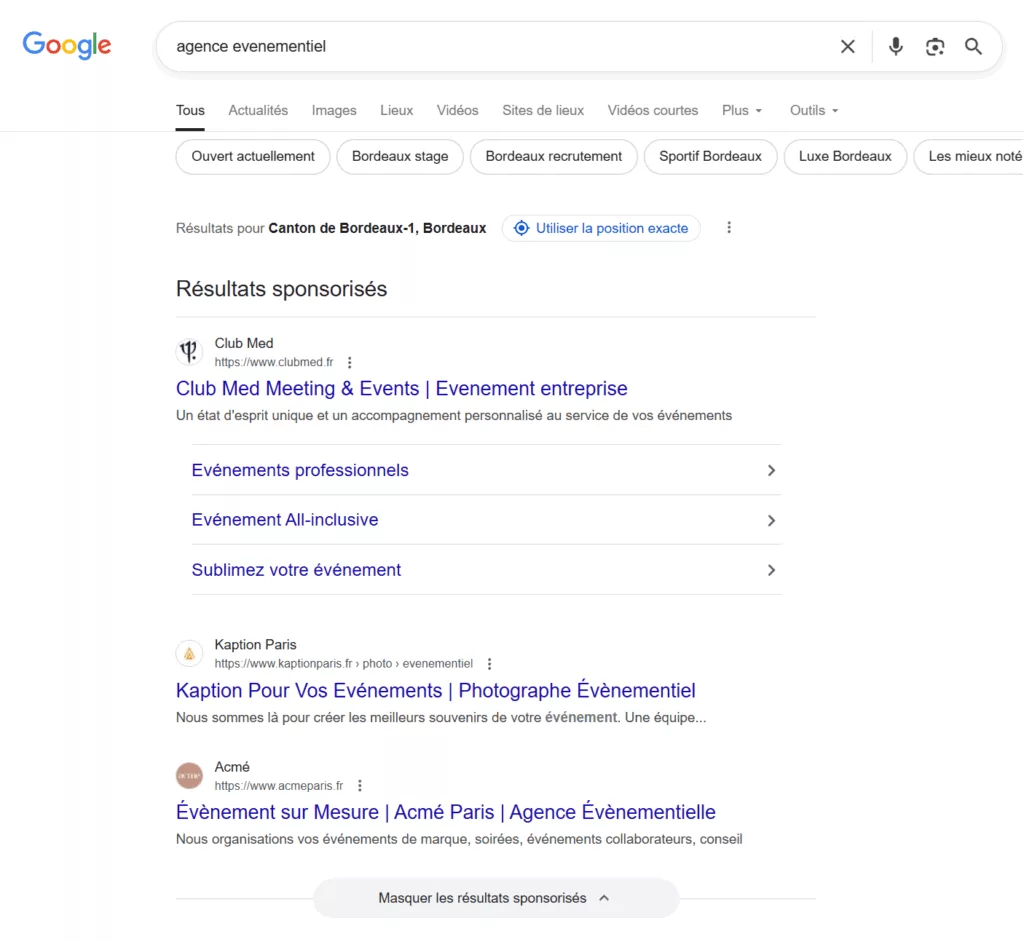Collapse results via Masquer les résultats sponsorisés

[496, 898]
